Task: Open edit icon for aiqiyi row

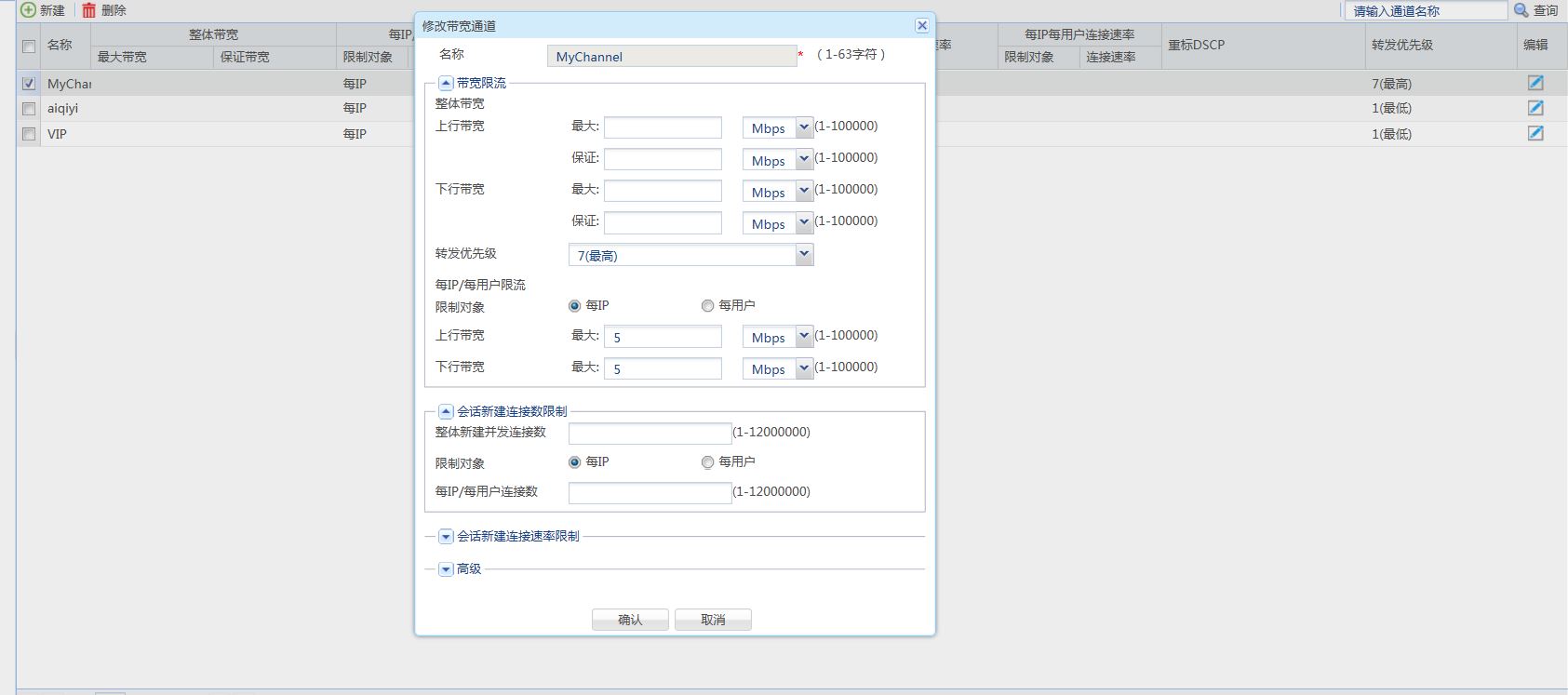Action: click(x=1535, y=108)
